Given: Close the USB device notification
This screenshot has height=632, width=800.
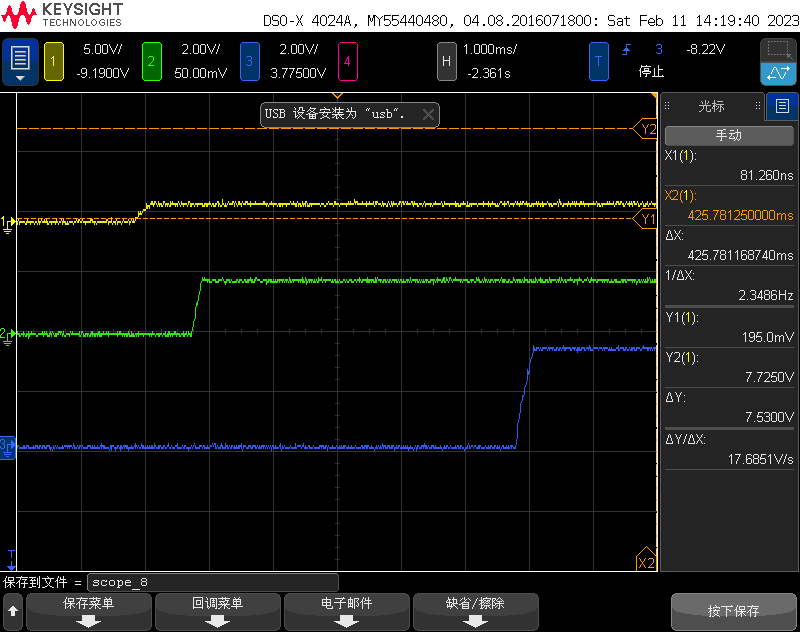Looking at the screenshot, I should [429, 115].
